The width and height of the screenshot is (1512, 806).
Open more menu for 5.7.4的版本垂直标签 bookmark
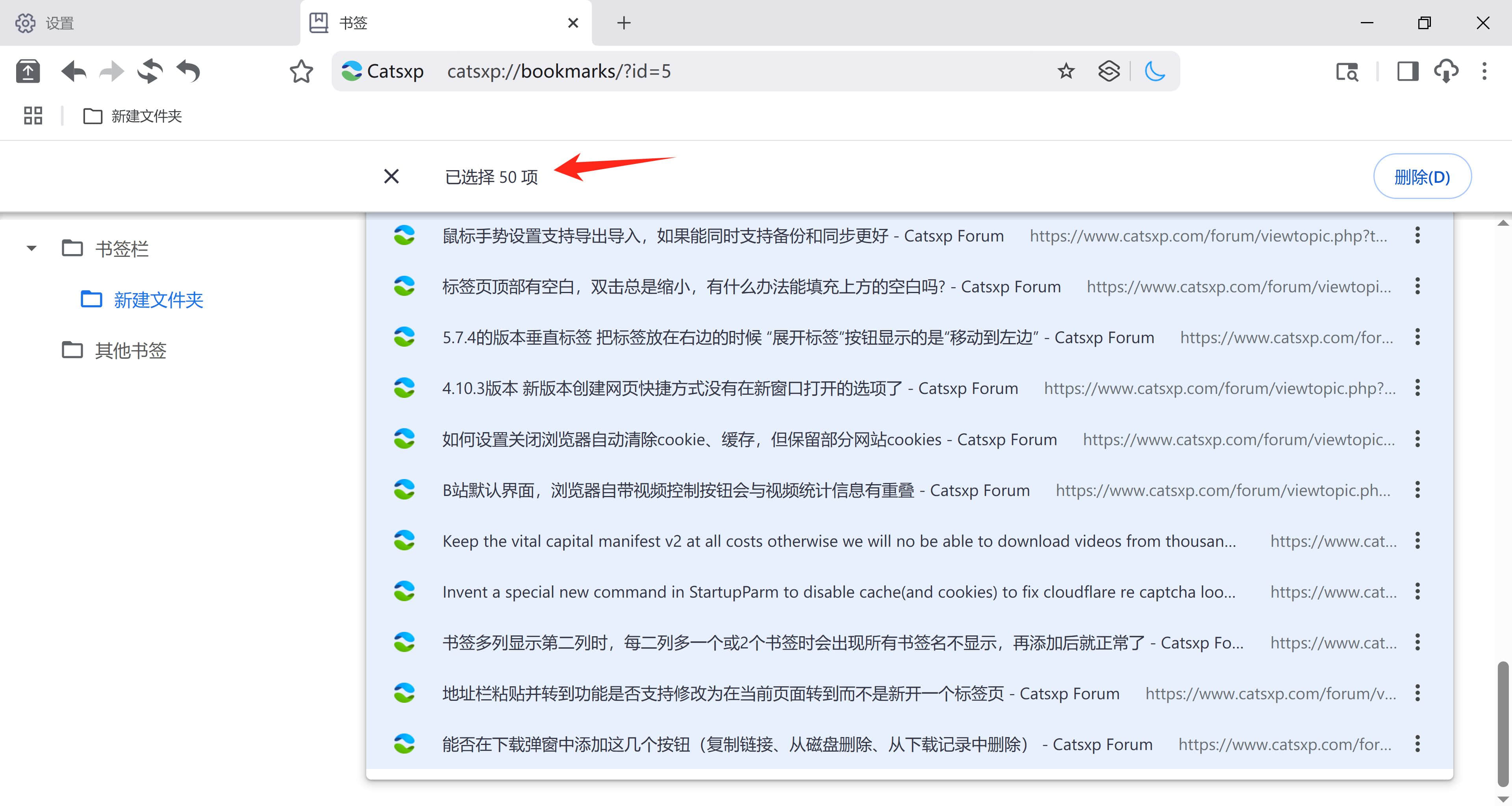1417,337
